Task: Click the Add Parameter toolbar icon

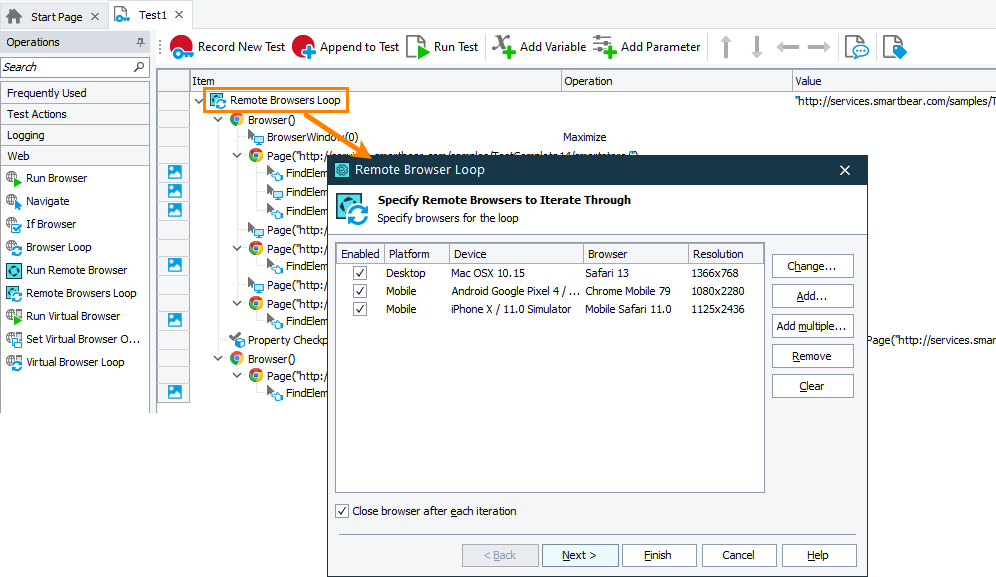Action: [604, 46]
